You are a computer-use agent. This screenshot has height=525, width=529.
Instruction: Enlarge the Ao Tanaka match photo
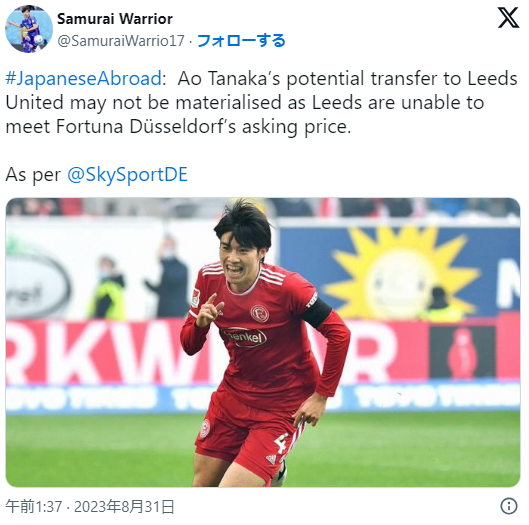(263, 342)
